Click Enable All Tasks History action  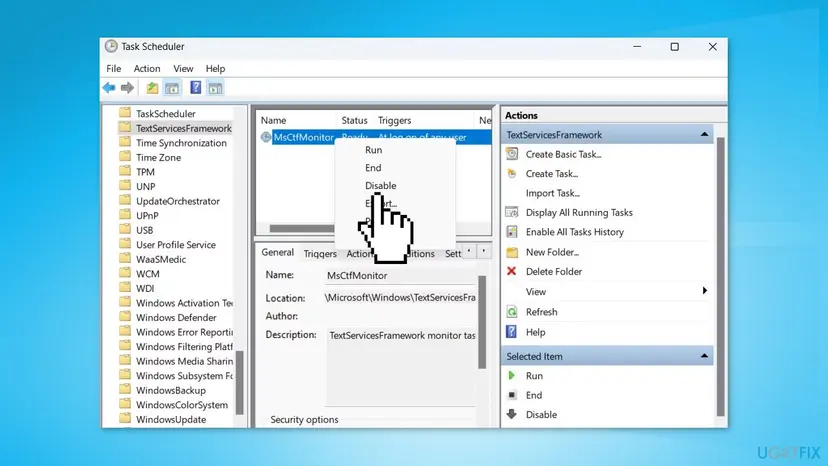pos(575,232)
